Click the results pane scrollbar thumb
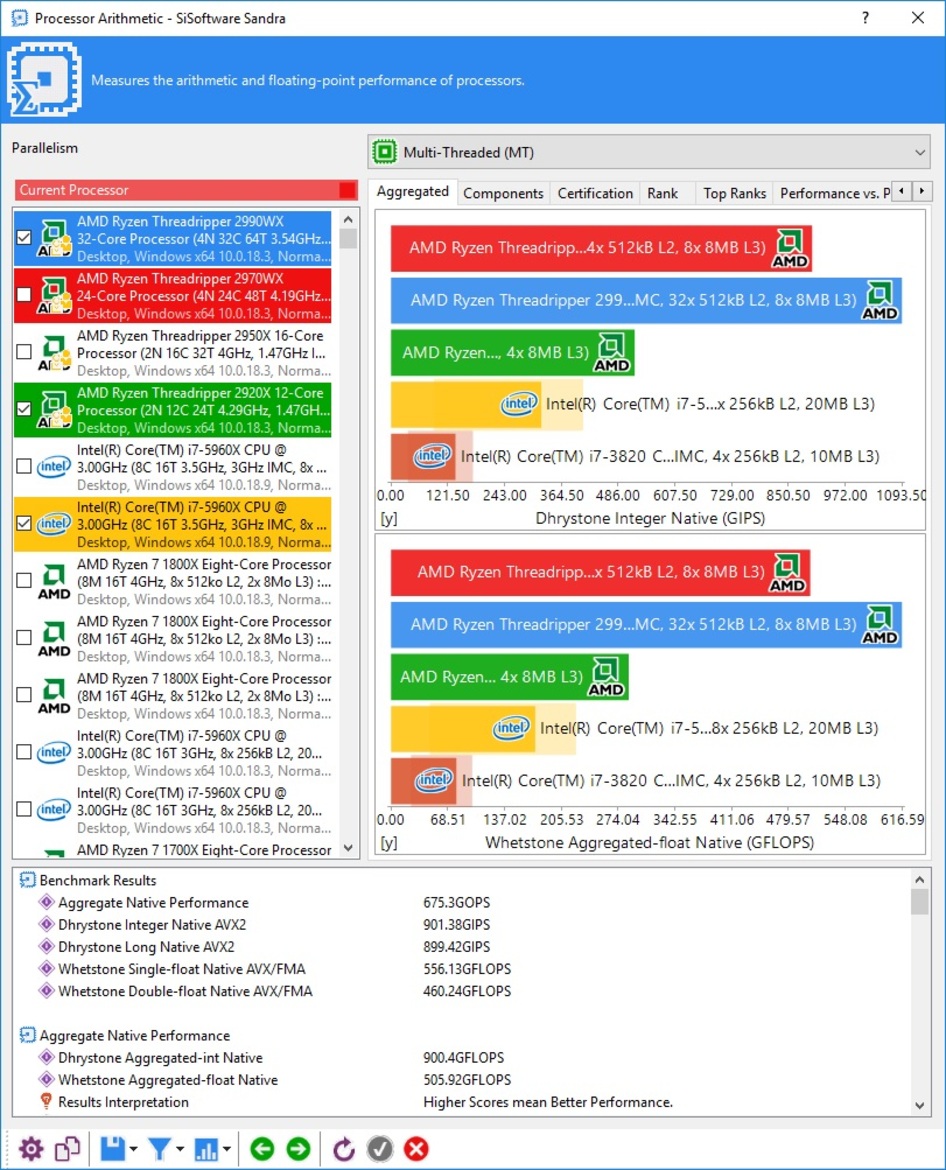 coord(919,901)
